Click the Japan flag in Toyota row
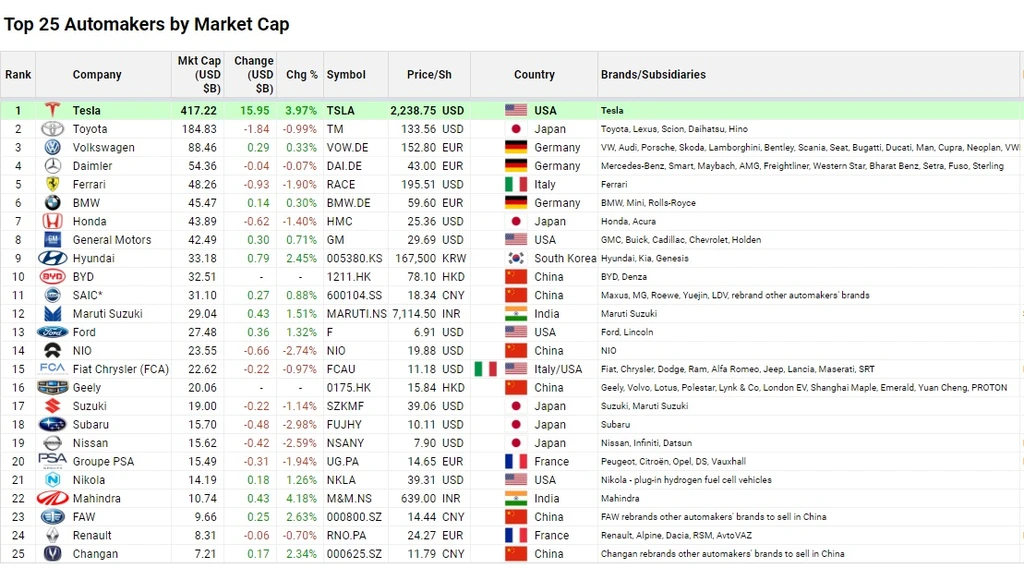The width and height of the screenshot is (1024, 568). 516,129
